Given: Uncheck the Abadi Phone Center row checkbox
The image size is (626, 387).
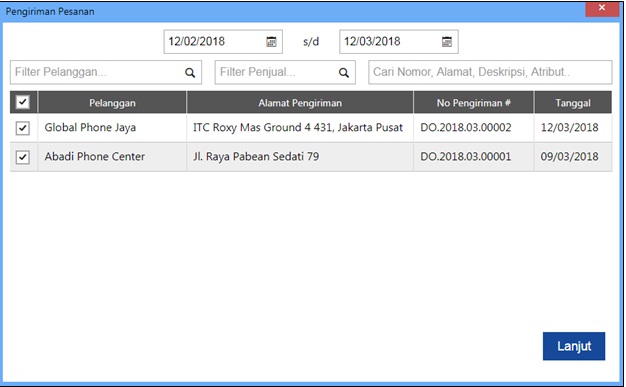Looking at the screenshot, I should click(x=23, y=157).
